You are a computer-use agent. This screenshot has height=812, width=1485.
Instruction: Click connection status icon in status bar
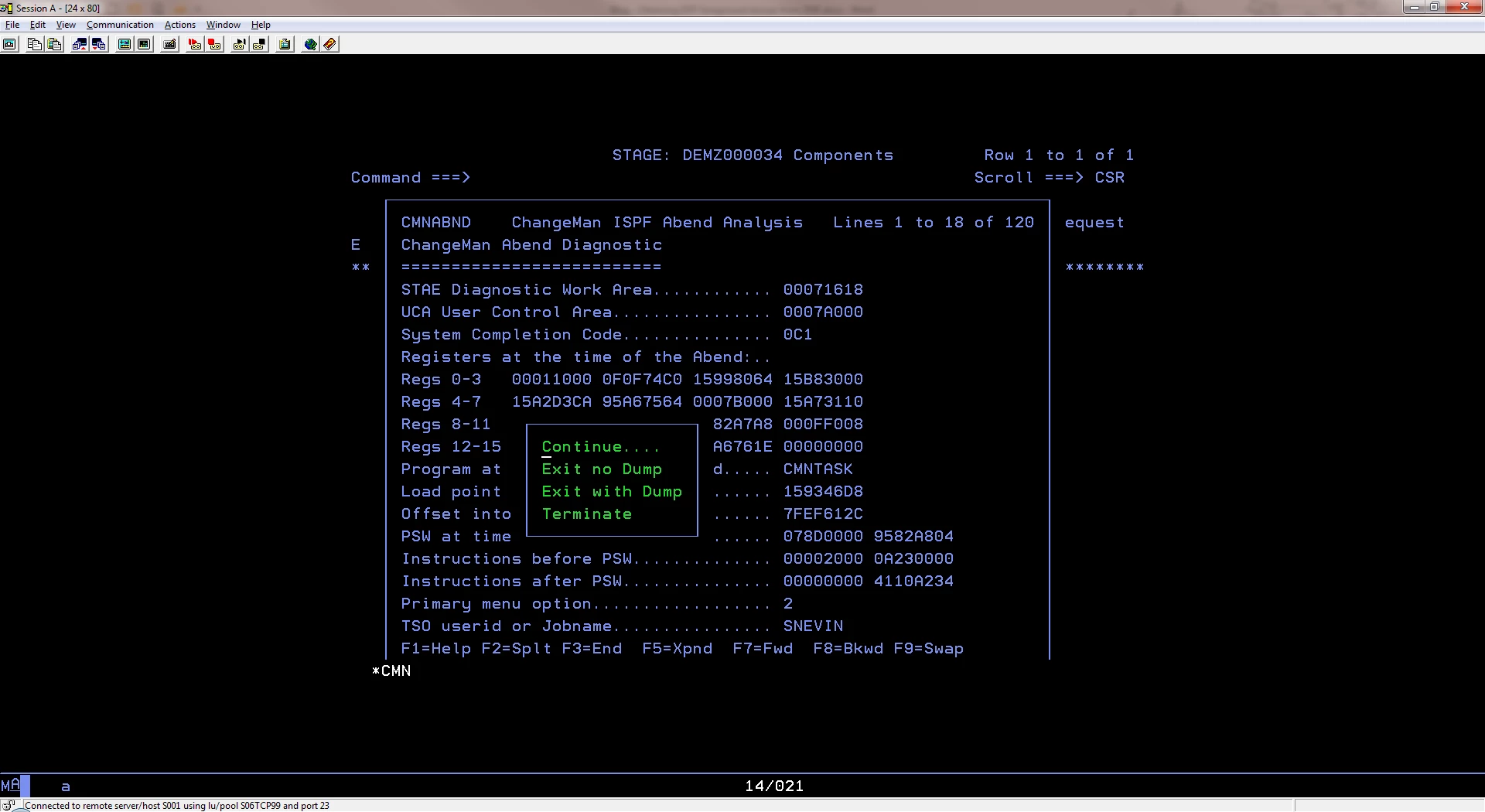point(9,805)
